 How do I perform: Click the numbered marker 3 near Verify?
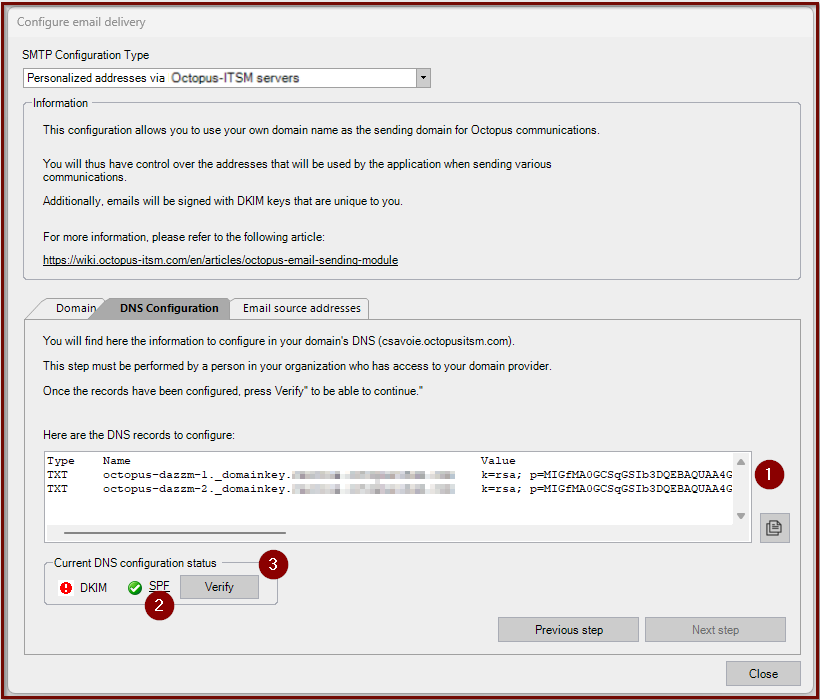point(272,565)
